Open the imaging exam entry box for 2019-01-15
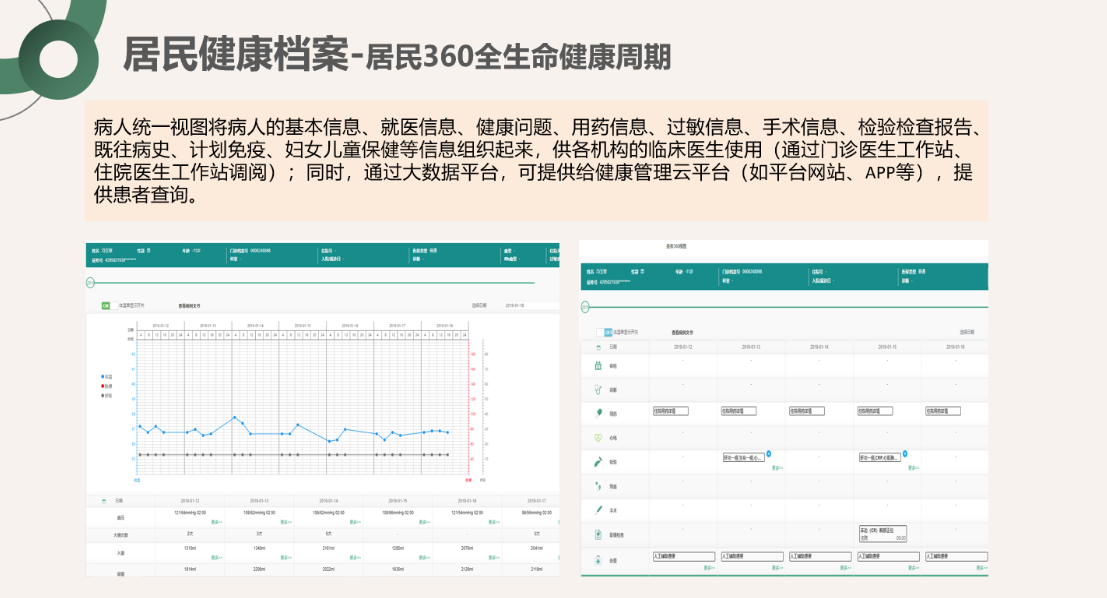Viewport: 1107px width, 598px height. pos(882,534)
